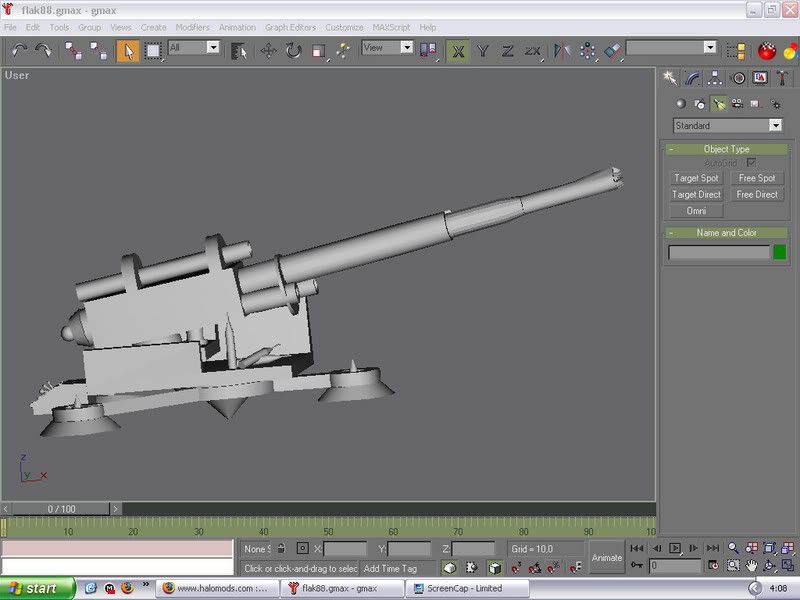
Task: Toggle Restrict to Z axis
Action: 507,51
